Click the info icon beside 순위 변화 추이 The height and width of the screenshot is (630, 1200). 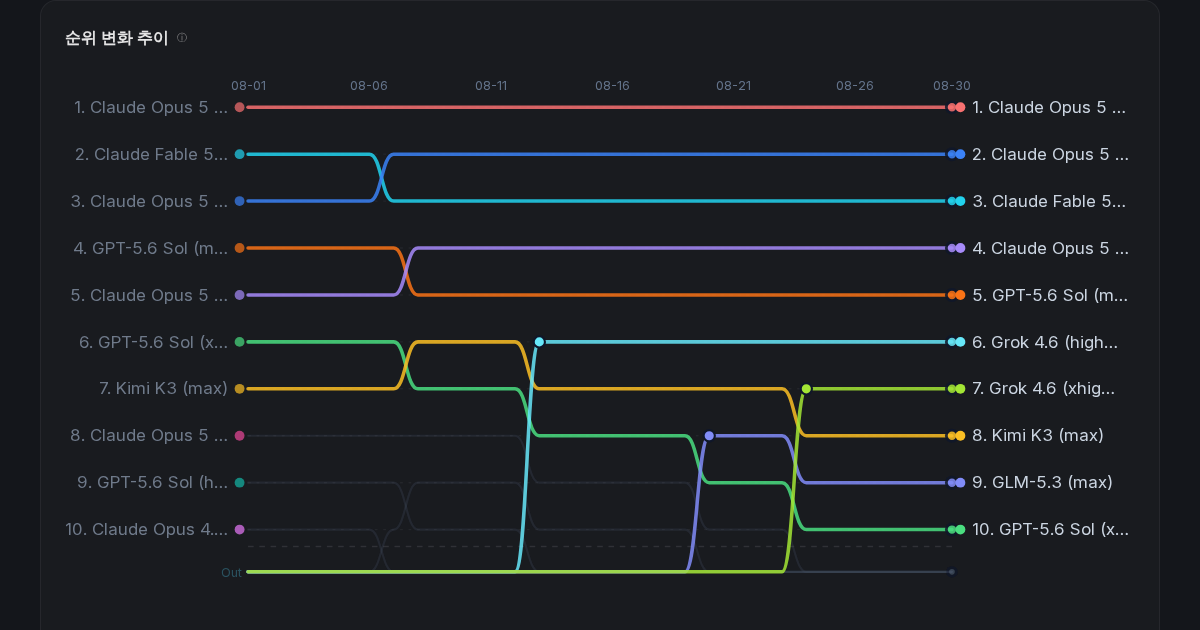[182, 38]
